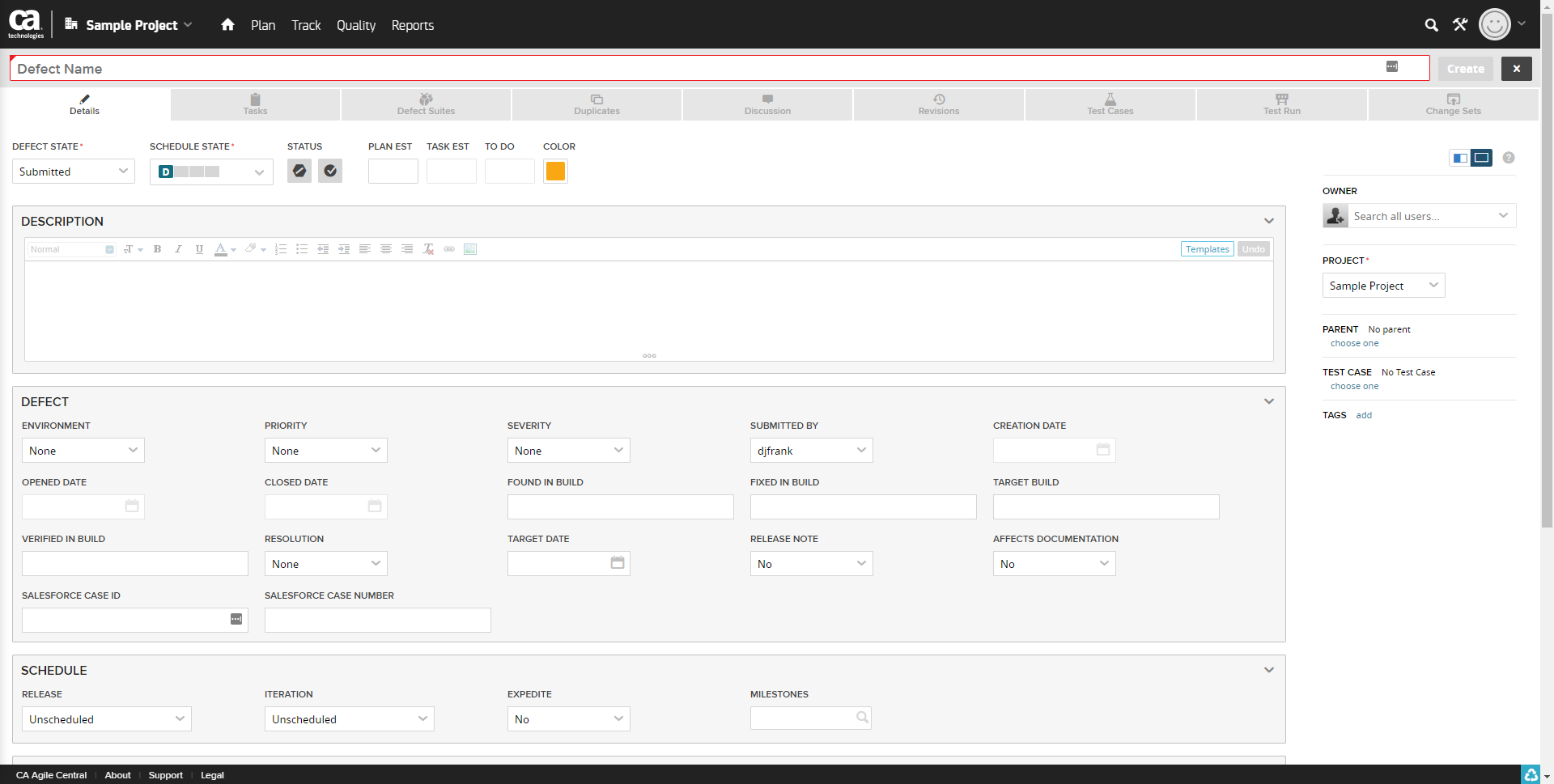Open the setup tools wrench icon
This screenshot has height=784, width=1554.
(x=1460, y=25)
